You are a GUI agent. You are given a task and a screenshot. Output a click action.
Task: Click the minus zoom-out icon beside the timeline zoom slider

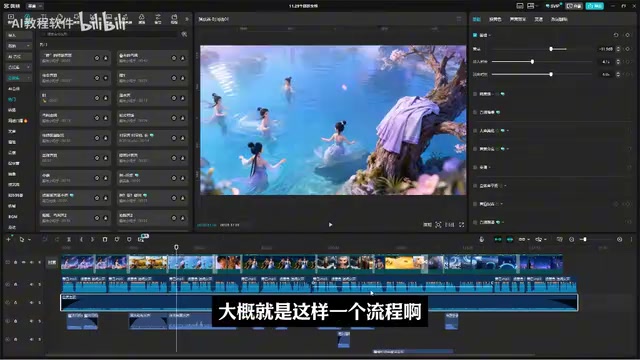coord(571,240)
